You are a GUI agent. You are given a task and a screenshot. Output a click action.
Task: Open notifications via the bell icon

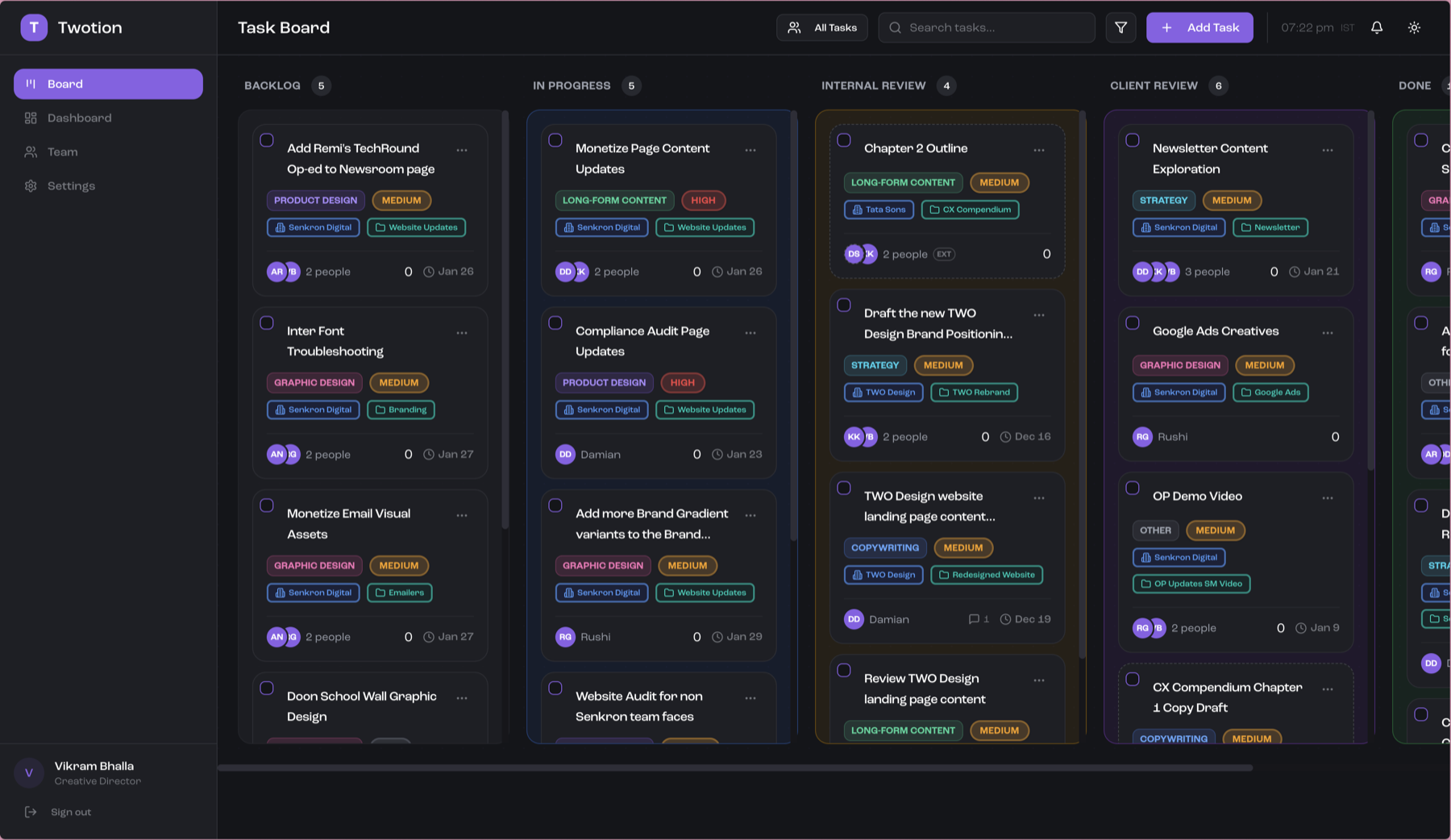point(1376,27)
